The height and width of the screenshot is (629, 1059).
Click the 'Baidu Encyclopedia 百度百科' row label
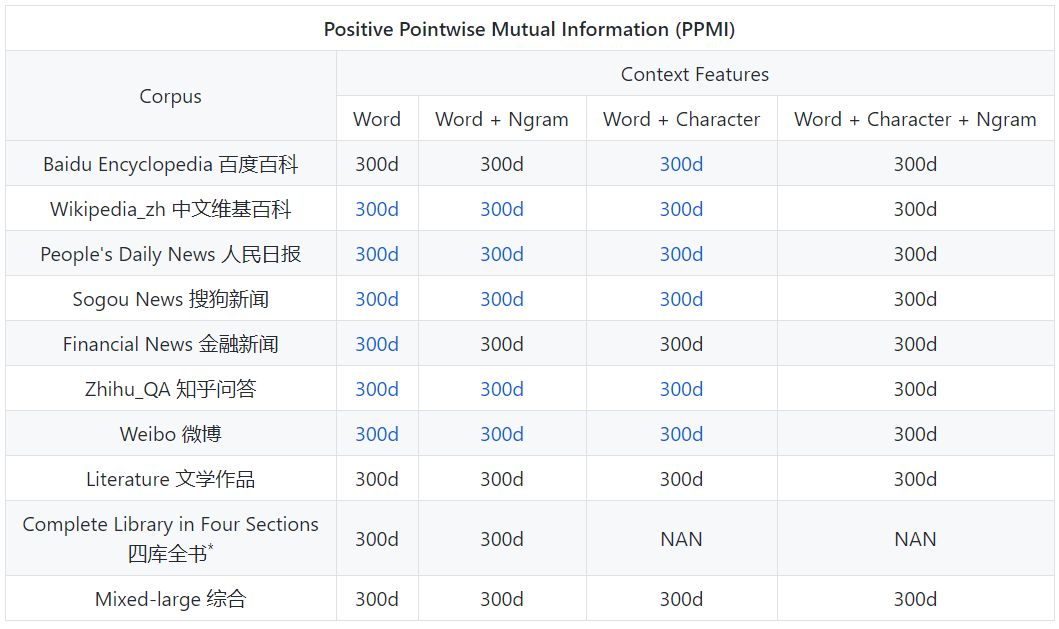[170, 164]
